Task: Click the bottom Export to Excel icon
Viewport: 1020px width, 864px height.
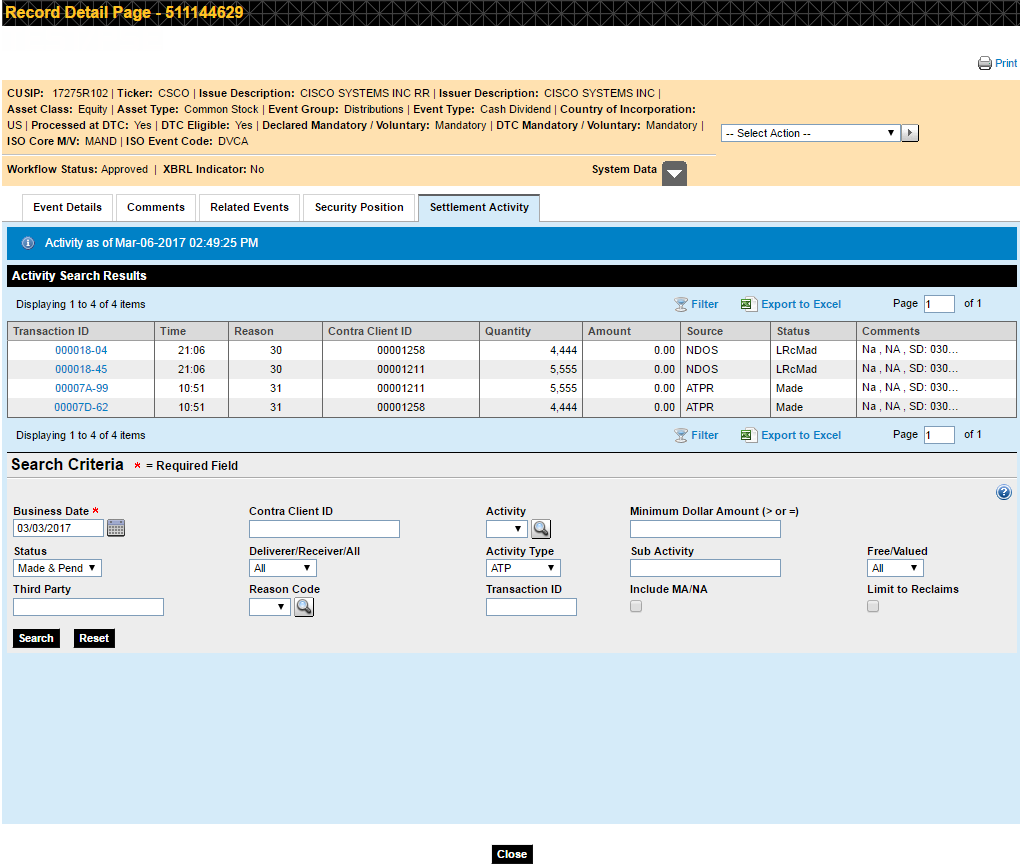Action: pos(748,435)
